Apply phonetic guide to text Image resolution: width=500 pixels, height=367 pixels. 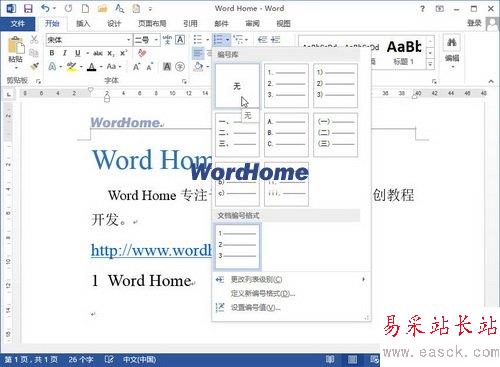[167, 40]
